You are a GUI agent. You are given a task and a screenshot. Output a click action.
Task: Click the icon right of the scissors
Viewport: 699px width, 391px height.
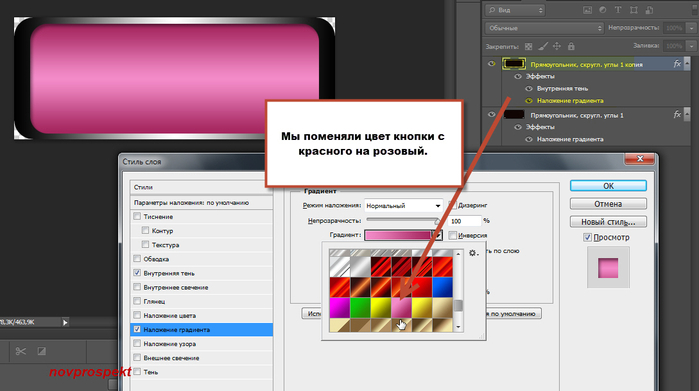pos(41,351)
